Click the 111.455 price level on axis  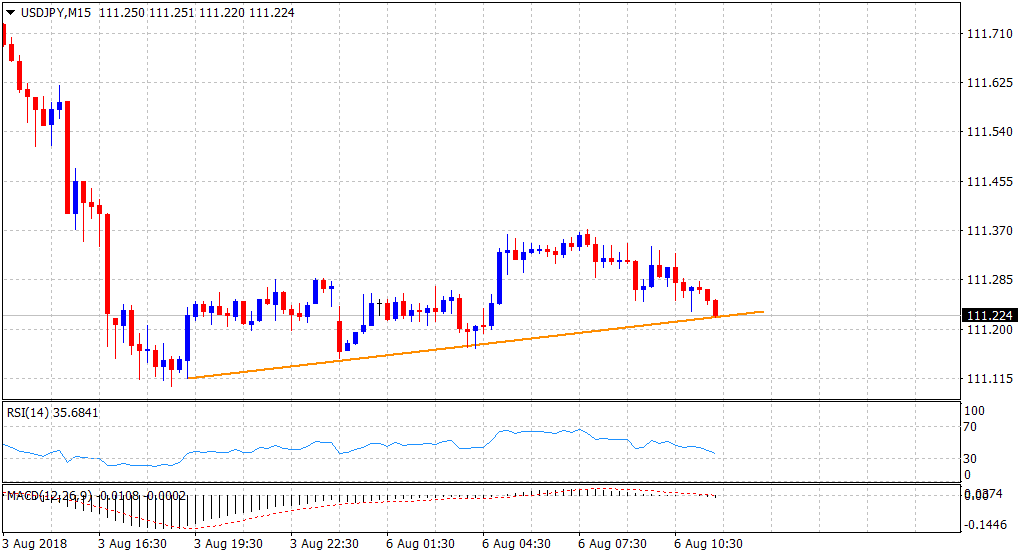[x=988, y=182]
